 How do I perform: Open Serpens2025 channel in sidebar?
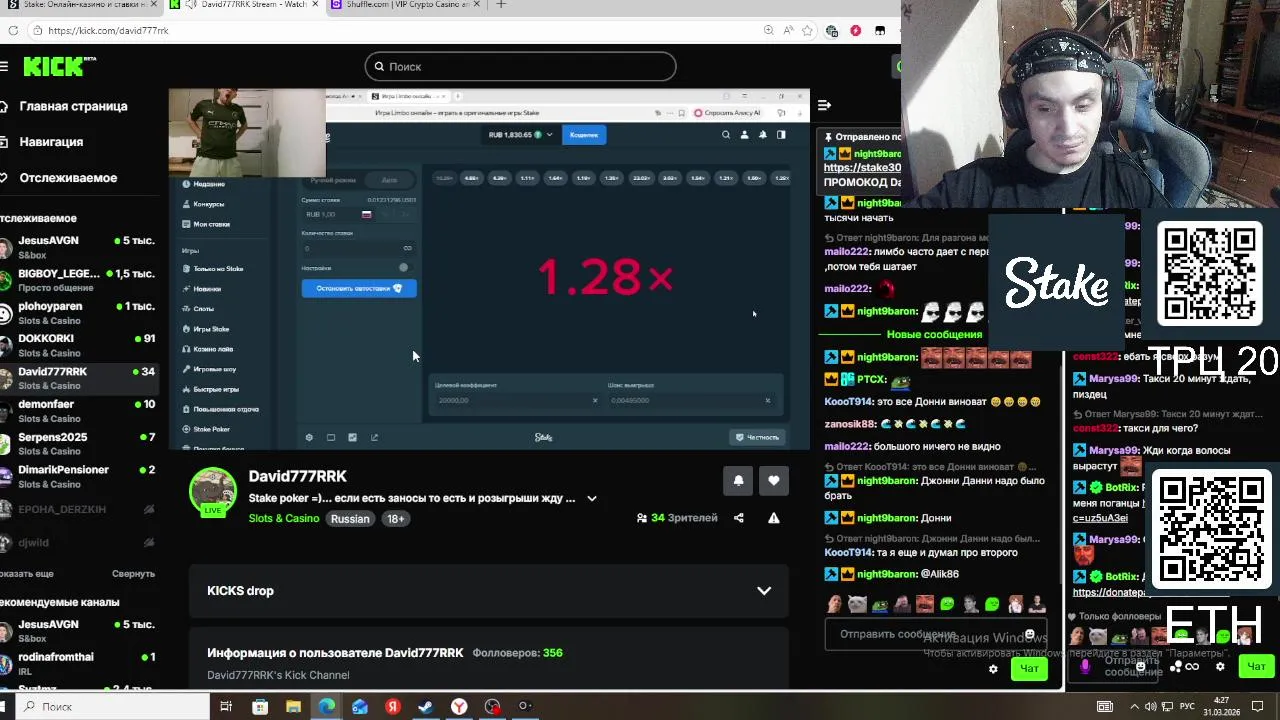coord(80,444)
